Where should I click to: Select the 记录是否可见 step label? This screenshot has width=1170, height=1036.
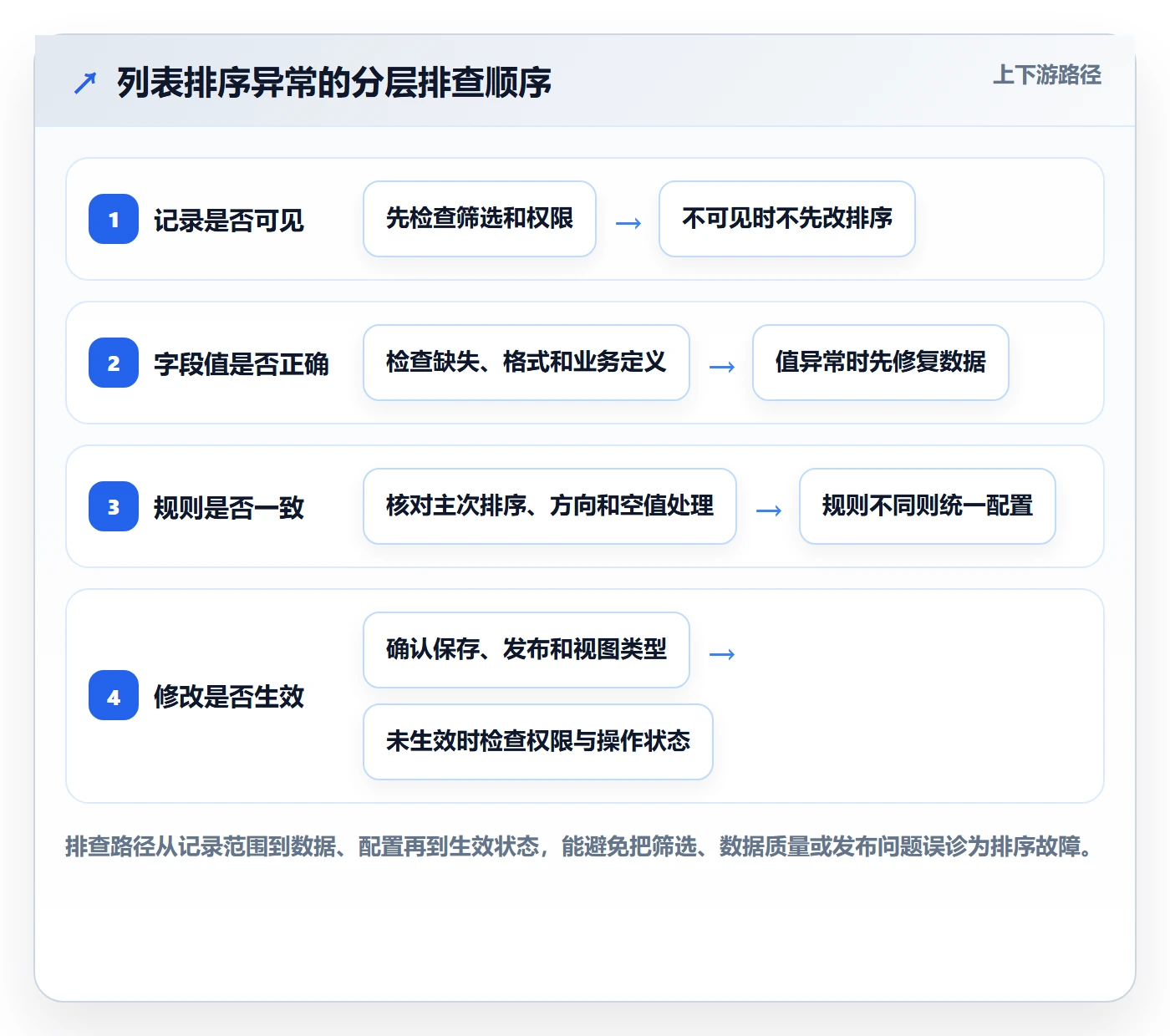tap(229, 221)
